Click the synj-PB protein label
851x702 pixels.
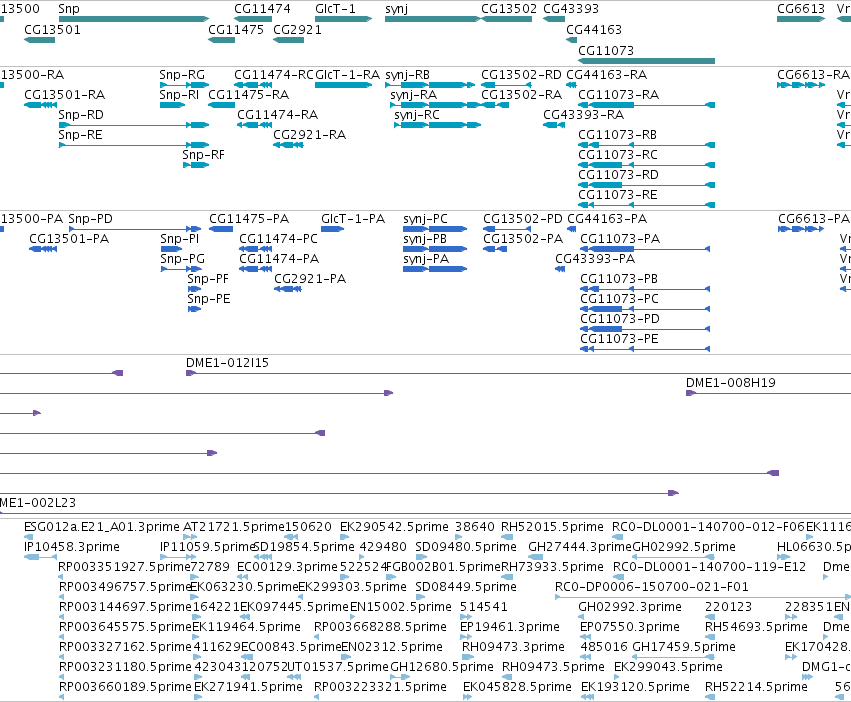tap(425, 239)
